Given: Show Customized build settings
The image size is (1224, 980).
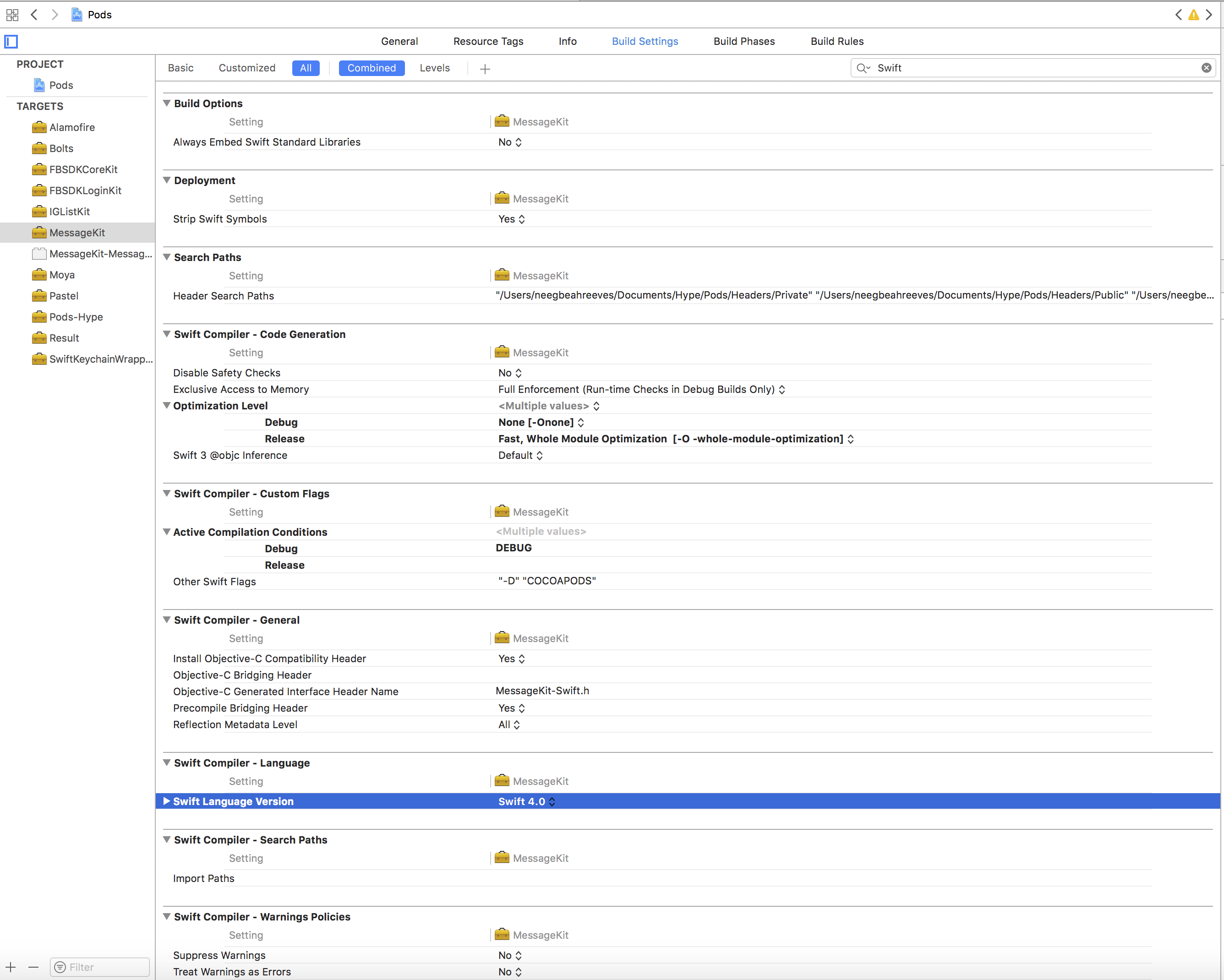Looking at the screenshot, I should (247, 68).
